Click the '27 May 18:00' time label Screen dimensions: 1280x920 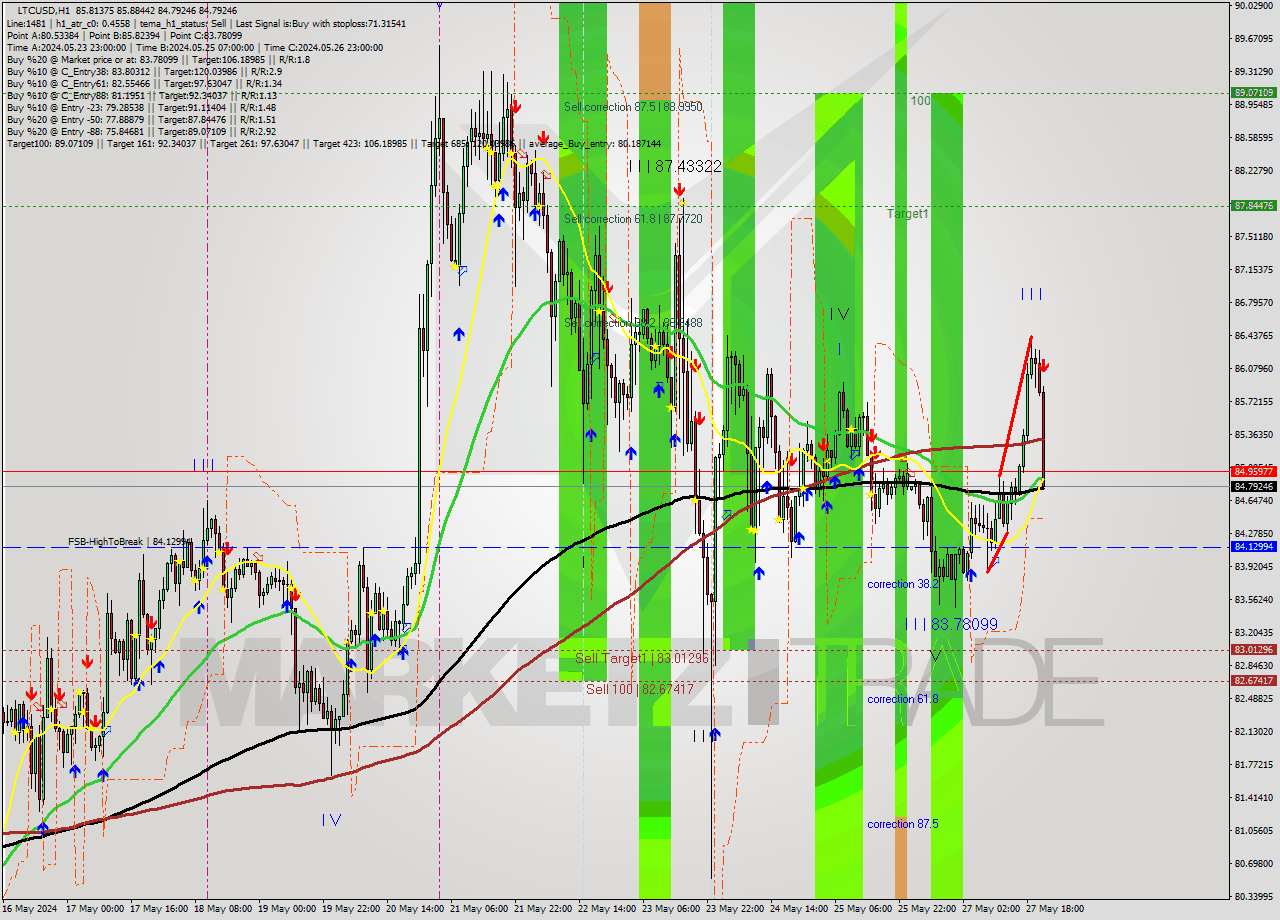tap(1055, 909)
